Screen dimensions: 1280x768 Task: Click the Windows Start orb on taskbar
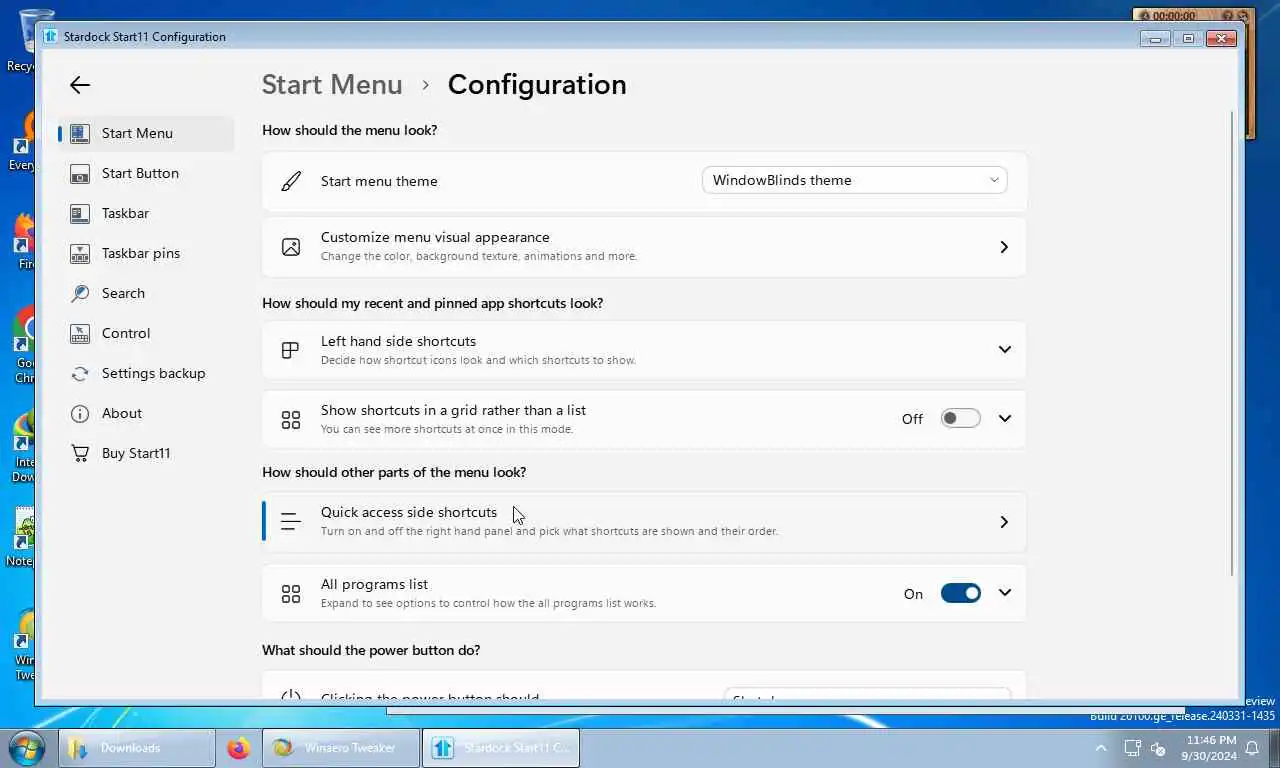point(26,748)
